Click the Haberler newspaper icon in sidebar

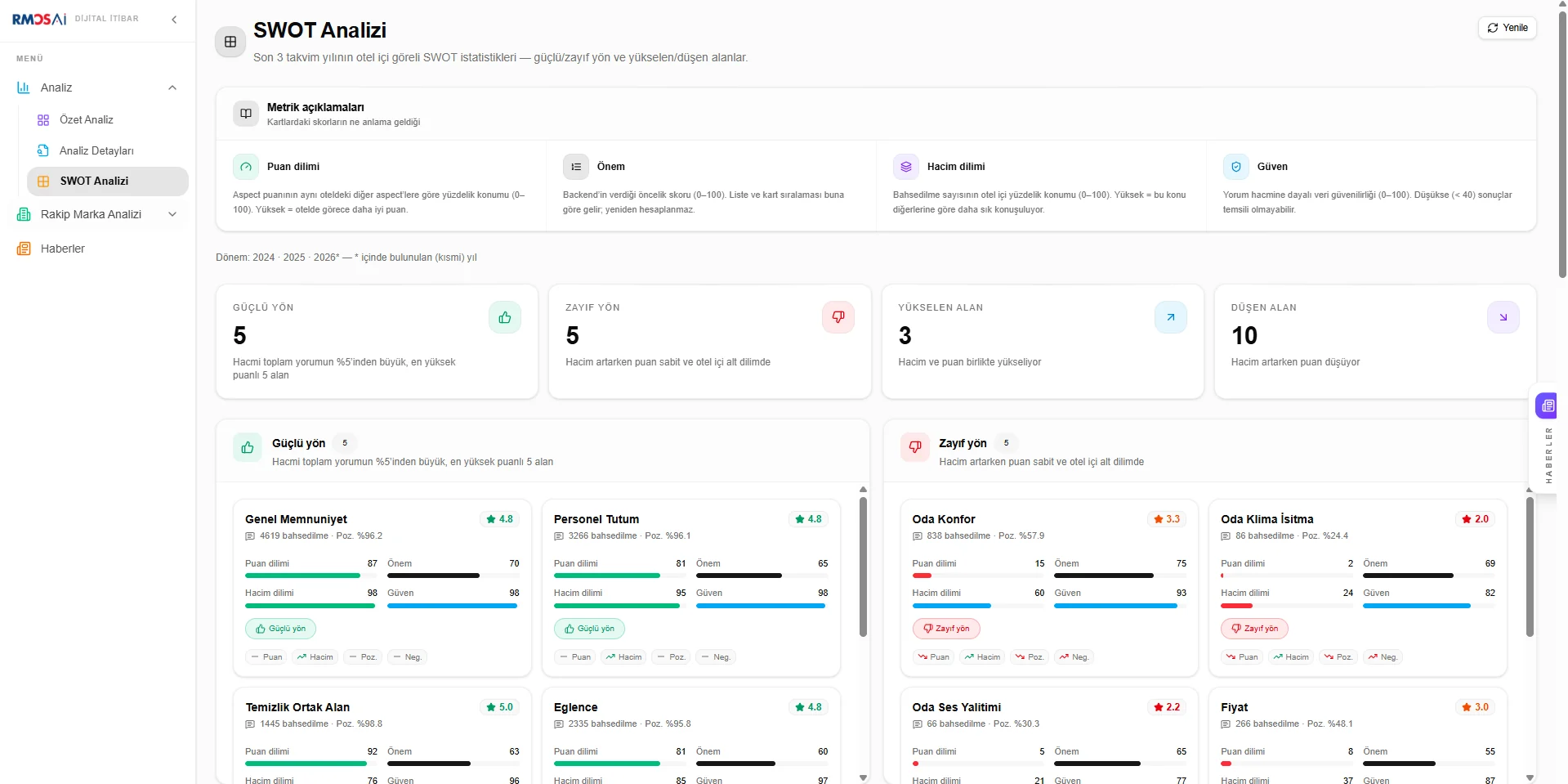pos(24,249)
